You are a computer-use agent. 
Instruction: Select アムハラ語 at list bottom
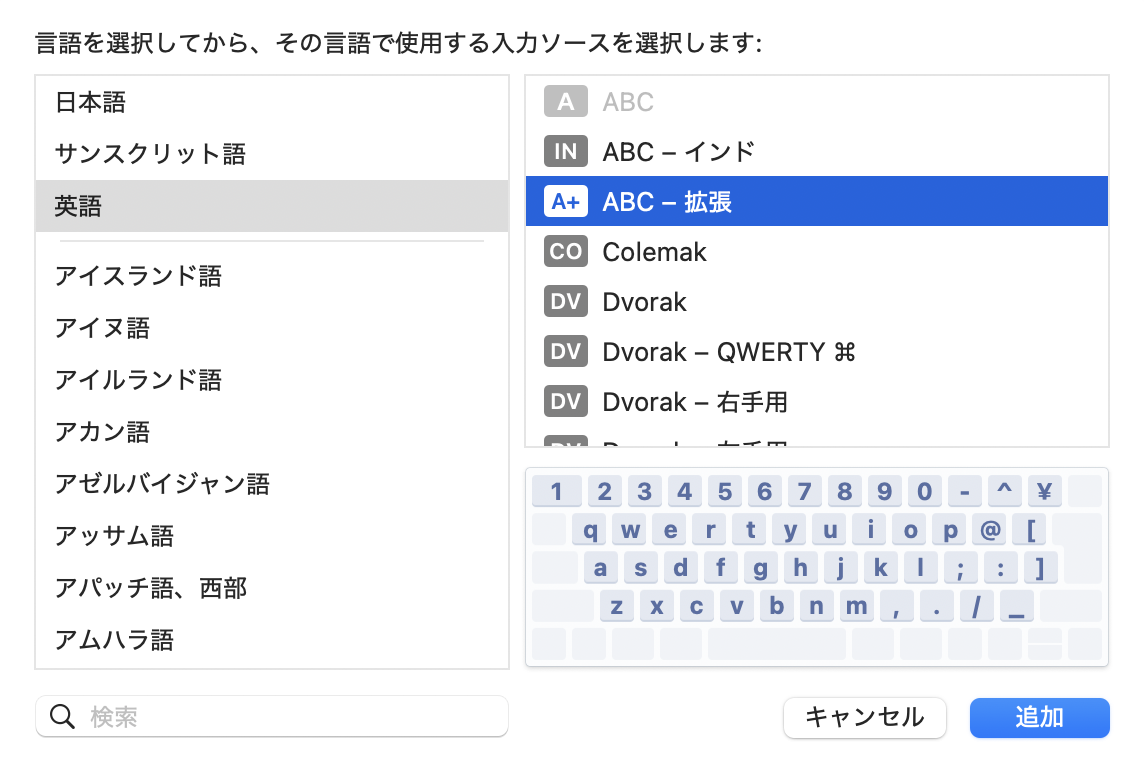point(114,640)
